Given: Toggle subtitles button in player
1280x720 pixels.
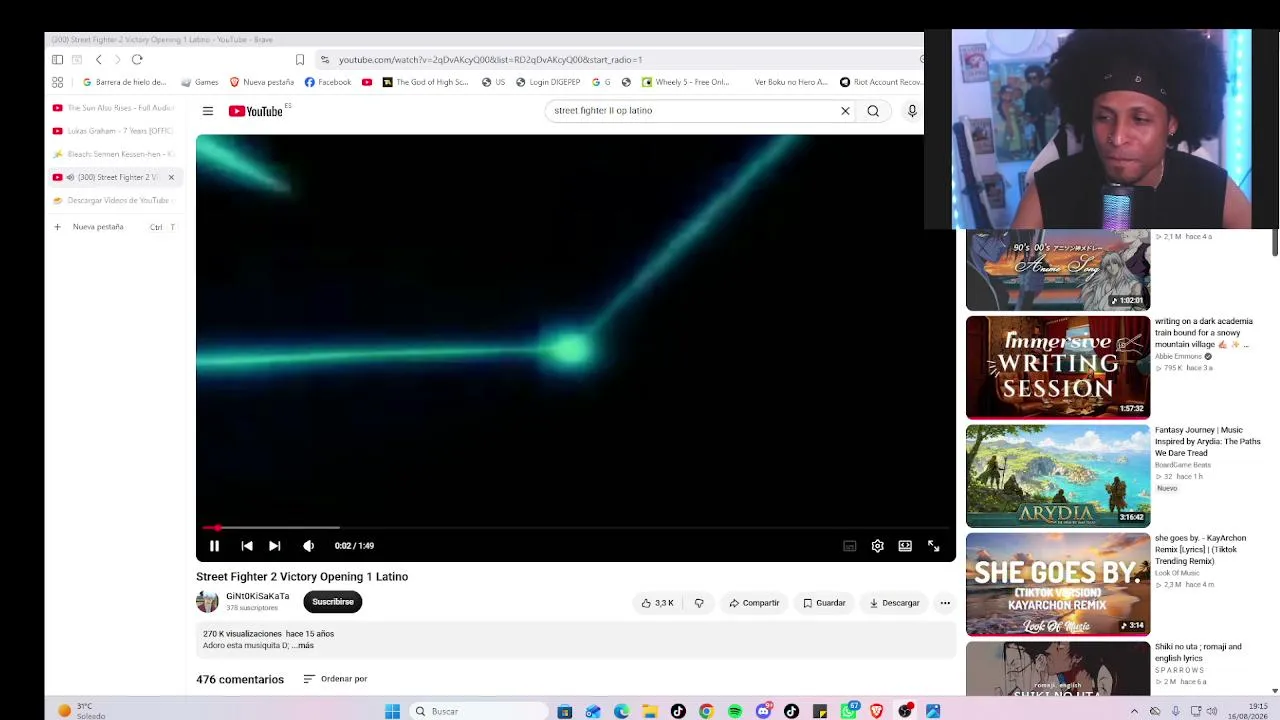Looking at the screenshot, I should click(849, 546).
